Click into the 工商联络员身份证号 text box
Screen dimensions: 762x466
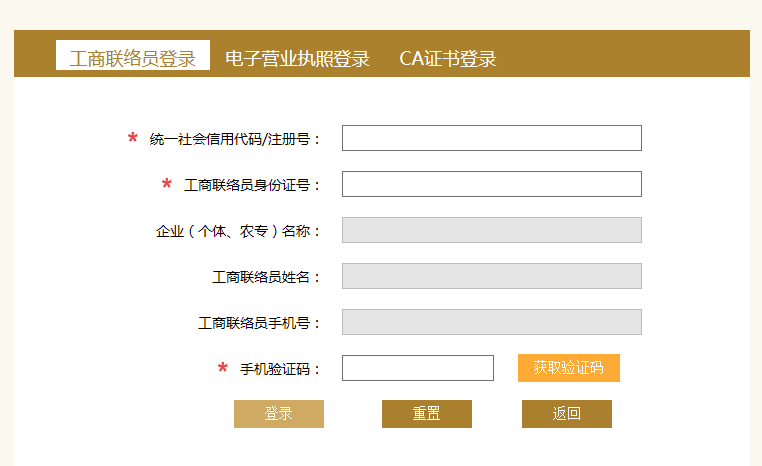[492, 184]
